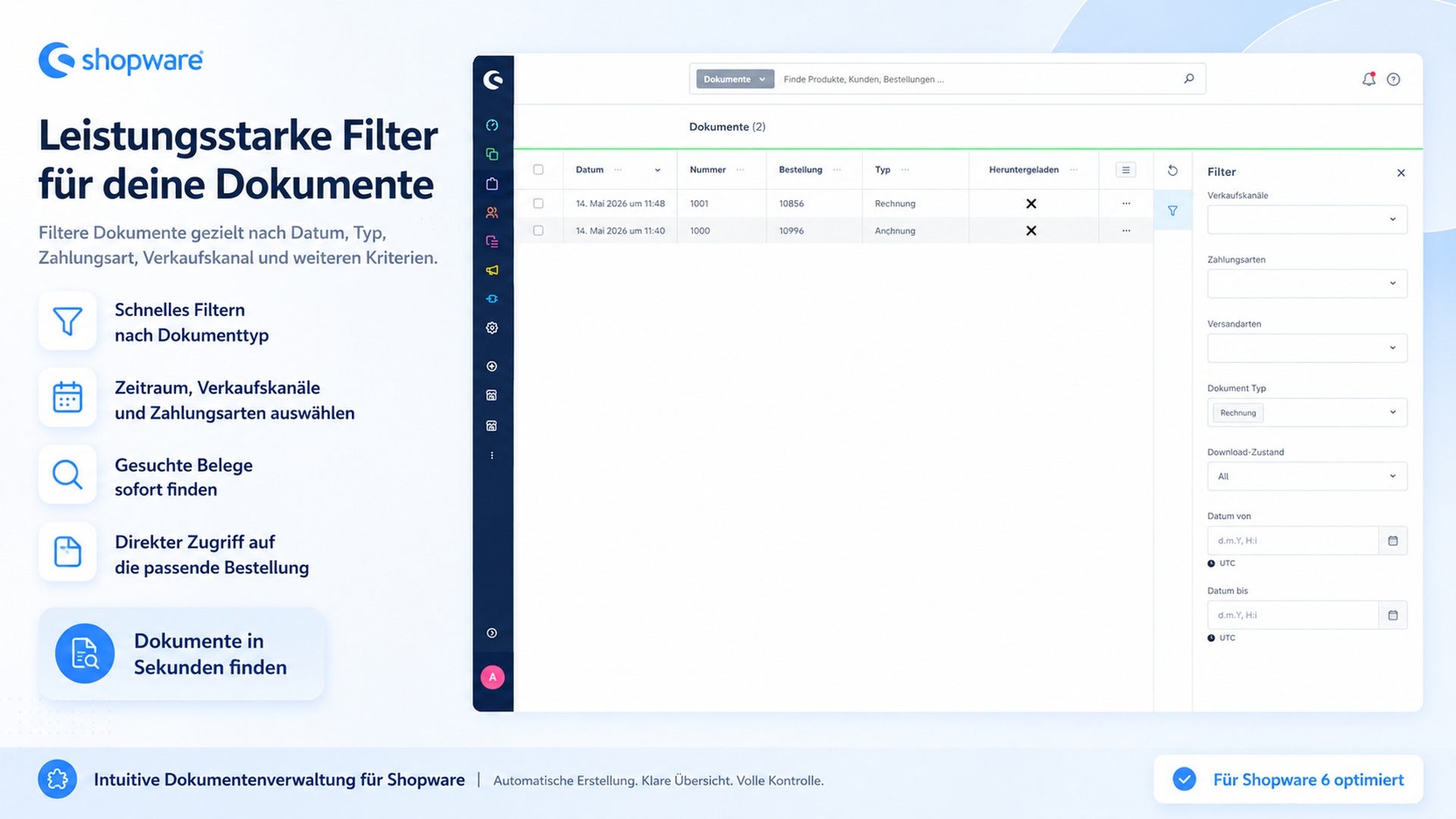
Task: Open help via the question mark icon
Action: (1394, 79)
